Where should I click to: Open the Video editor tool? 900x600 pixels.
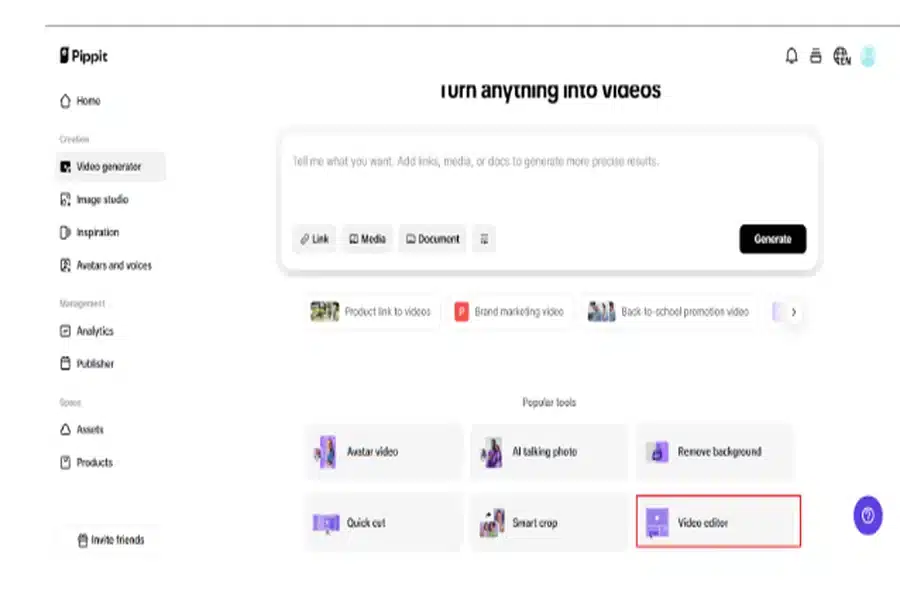(x=718, y=521)
